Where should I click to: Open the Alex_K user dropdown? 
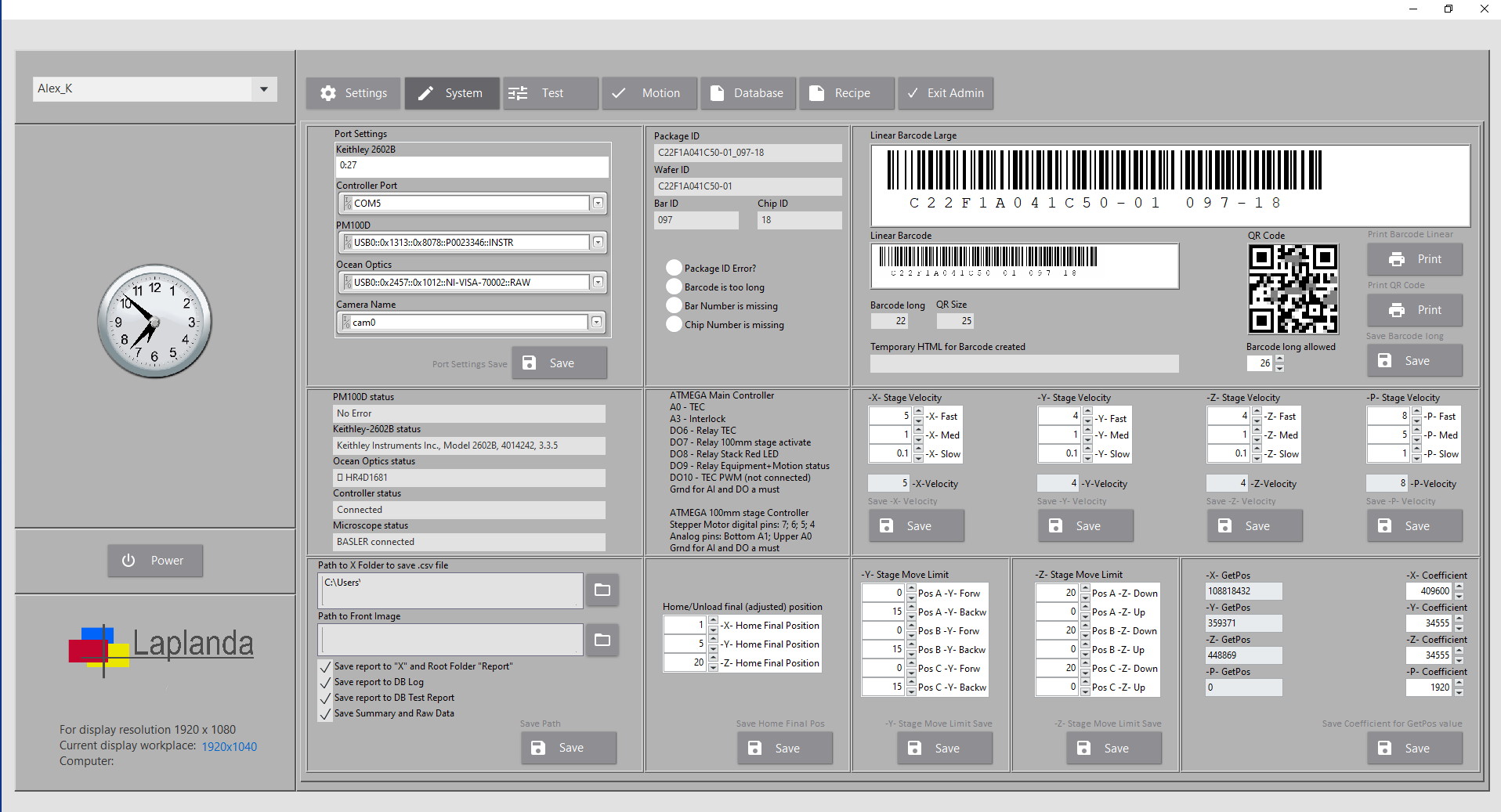[264, 88]
